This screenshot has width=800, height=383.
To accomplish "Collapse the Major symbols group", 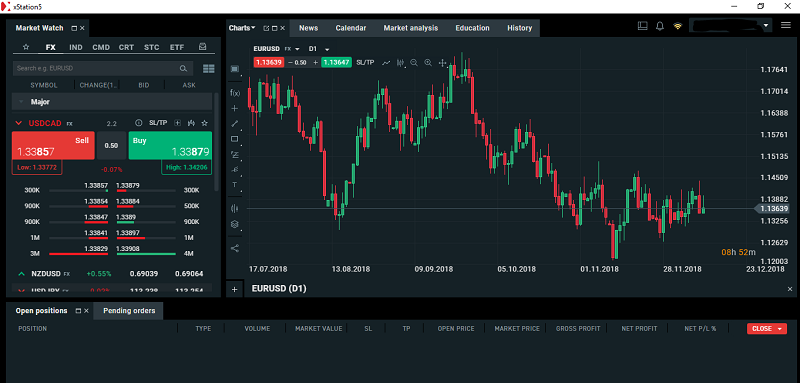I will click(x=21, y=102).
